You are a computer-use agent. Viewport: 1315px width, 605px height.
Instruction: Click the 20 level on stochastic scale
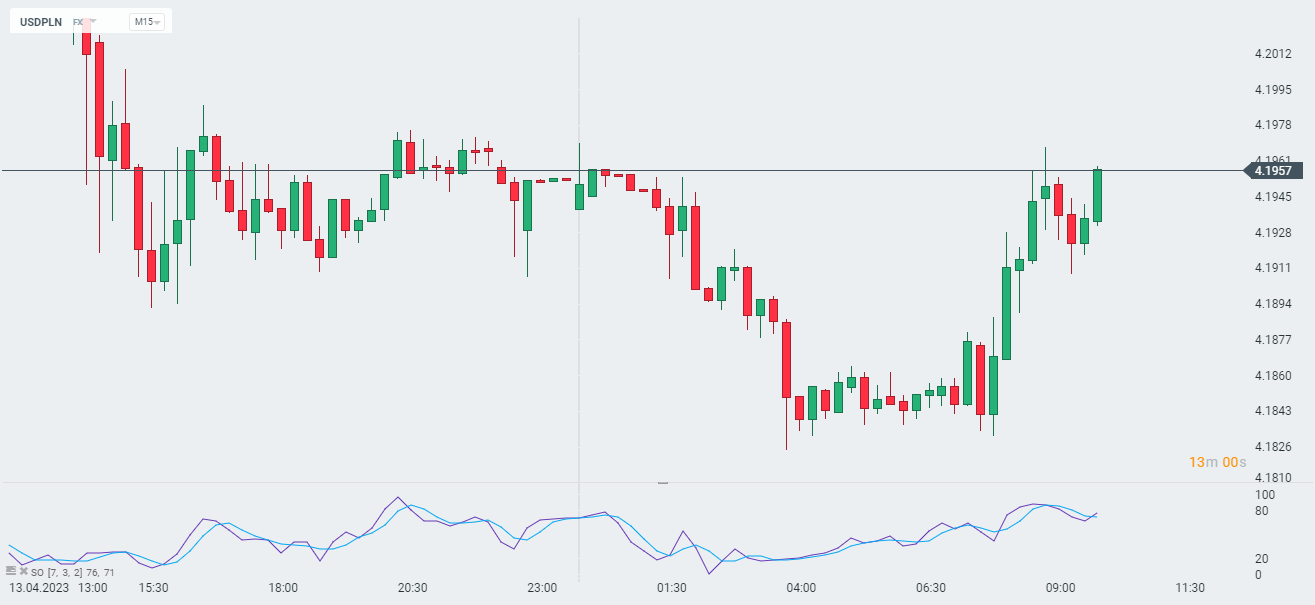[x=1262, y=559]
